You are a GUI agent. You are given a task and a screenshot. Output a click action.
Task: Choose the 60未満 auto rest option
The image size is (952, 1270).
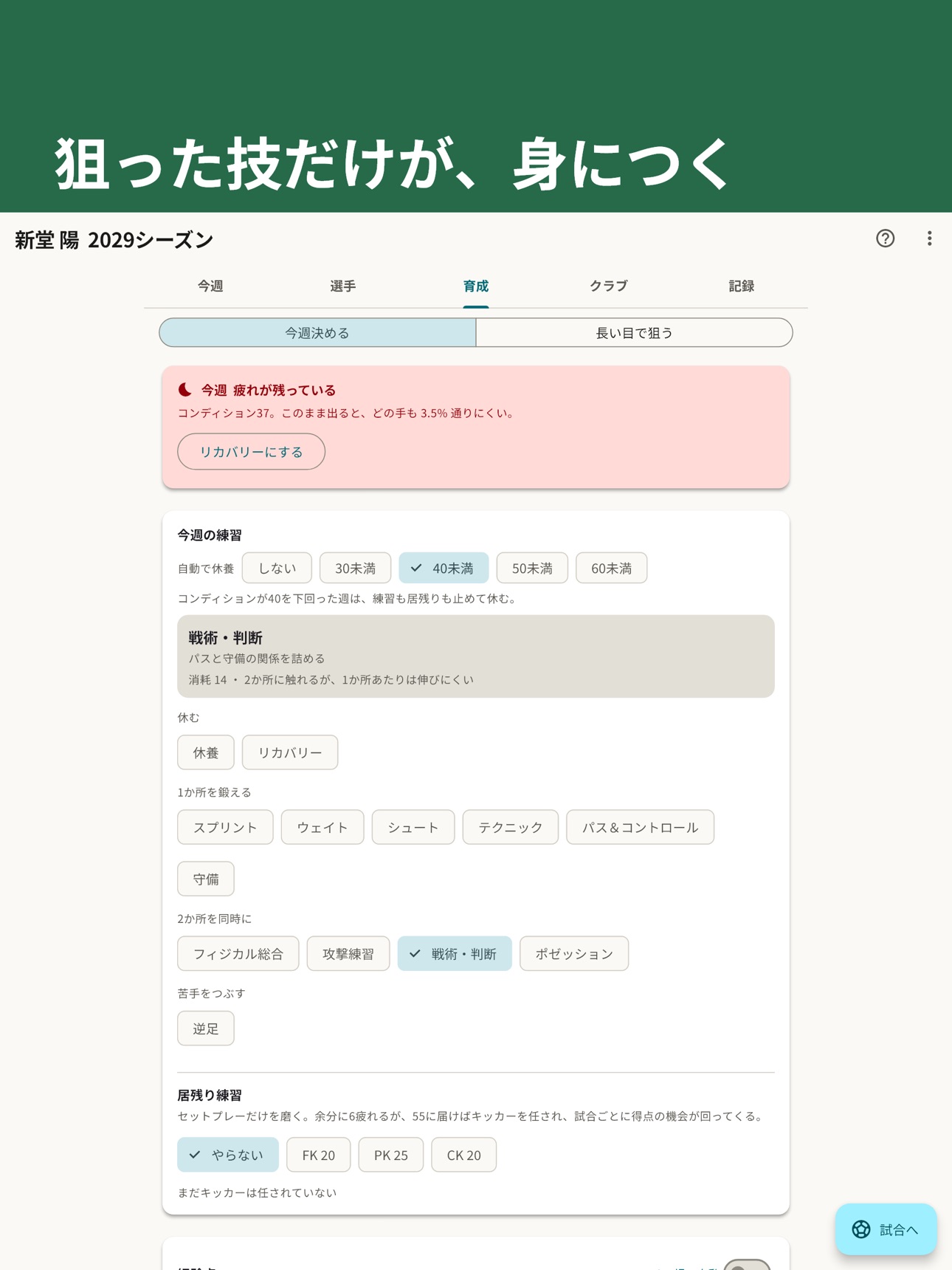pos(611,568)
